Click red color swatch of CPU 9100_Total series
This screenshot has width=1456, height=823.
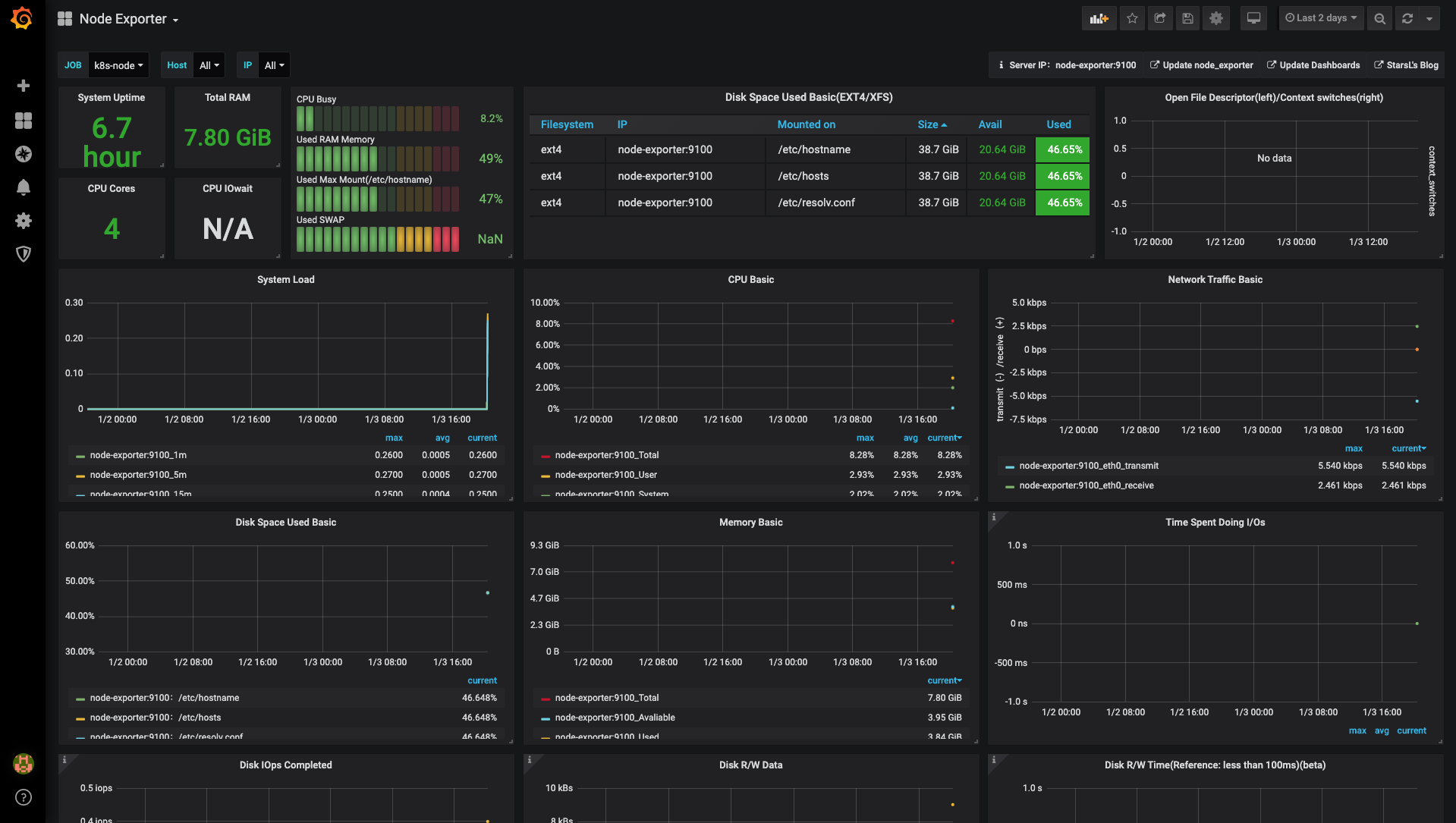[x=546, y=457]
